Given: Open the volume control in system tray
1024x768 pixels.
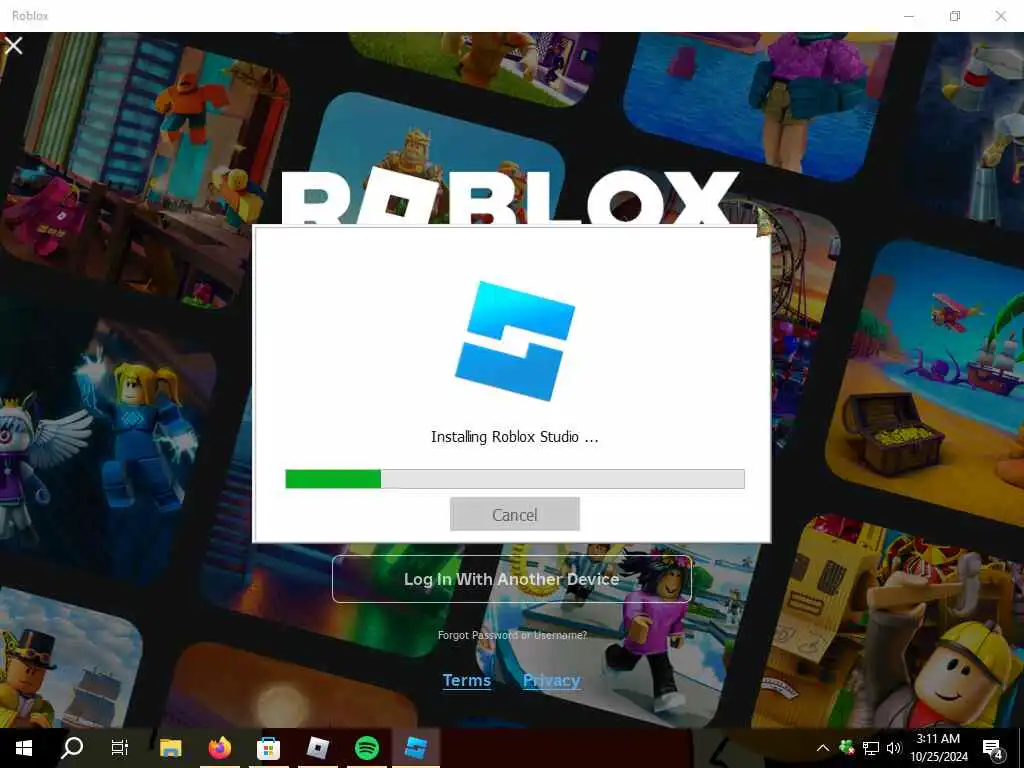Looking at the screenshot, I should click(x=894, y=748).
